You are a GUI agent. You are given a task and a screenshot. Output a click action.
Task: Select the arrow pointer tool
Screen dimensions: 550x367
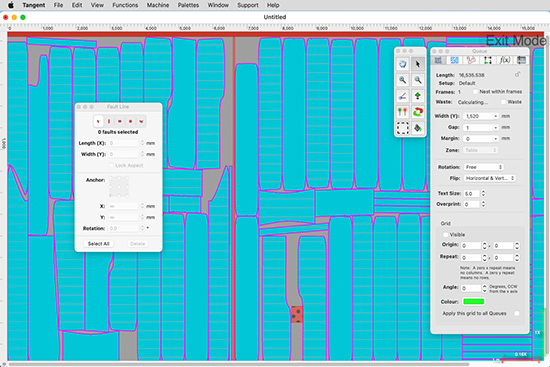click(417, 64)
